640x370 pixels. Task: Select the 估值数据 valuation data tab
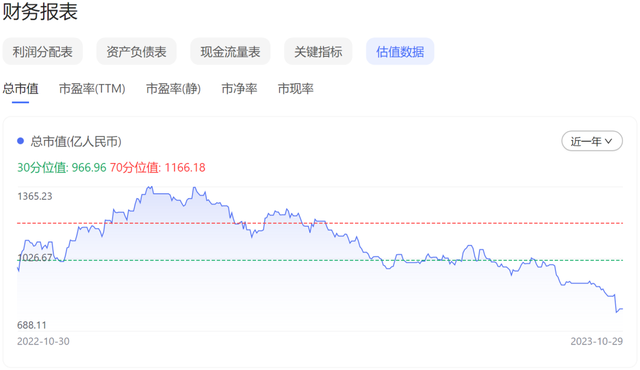tap(400, 52)
